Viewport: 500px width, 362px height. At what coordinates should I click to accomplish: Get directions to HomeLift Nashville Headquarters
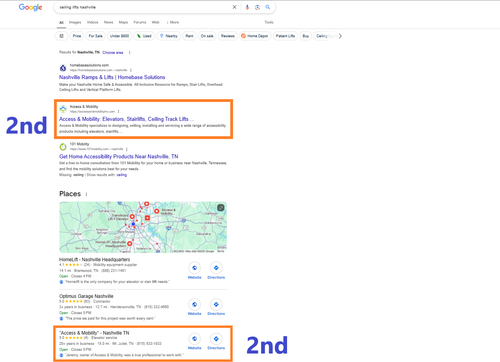pyautogui.click(x=216, y=270)
